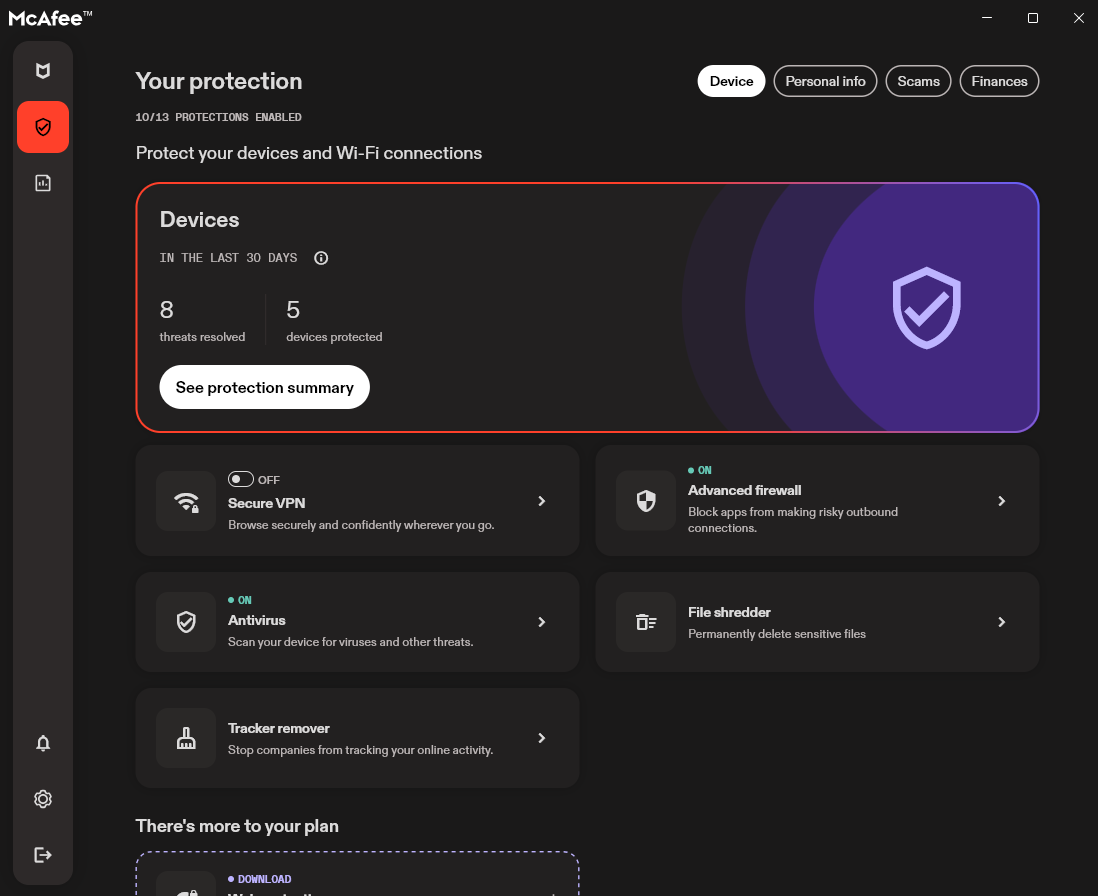Click There's more to your plan heading
Image resolution: width=1098 pixels, height=896 pixels.
[x=237, y=826]
